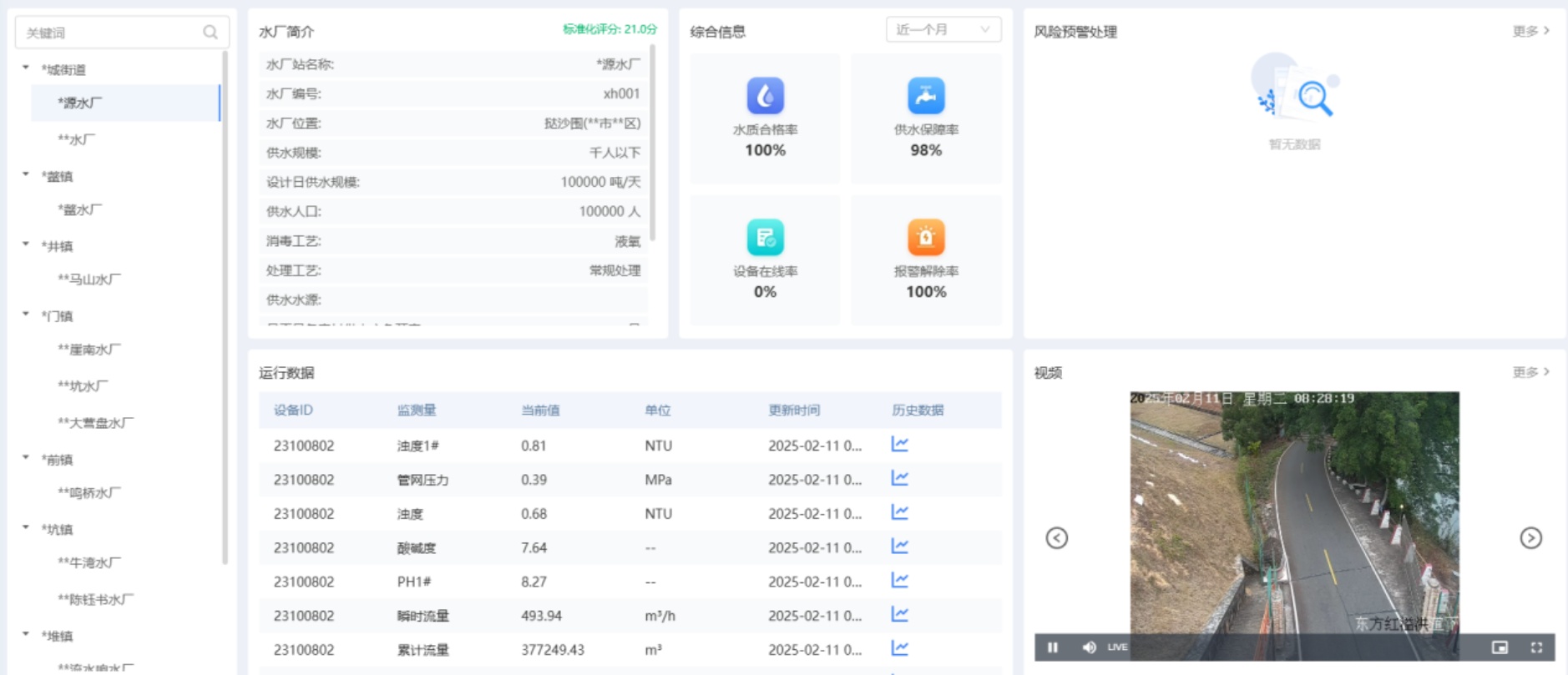Select **大营盘水厂 in the tree

pos(95,423)
